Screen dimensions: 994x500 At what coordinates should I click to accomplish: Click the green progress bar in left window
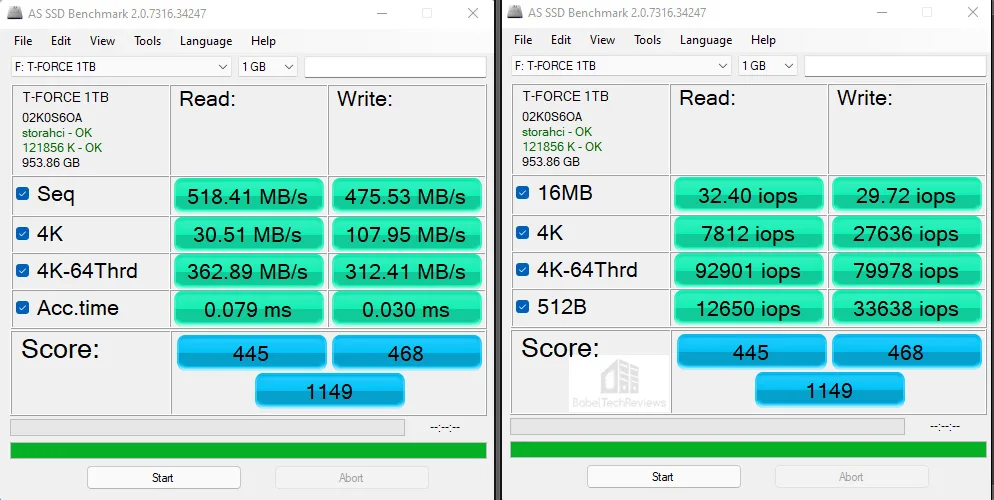248,451
